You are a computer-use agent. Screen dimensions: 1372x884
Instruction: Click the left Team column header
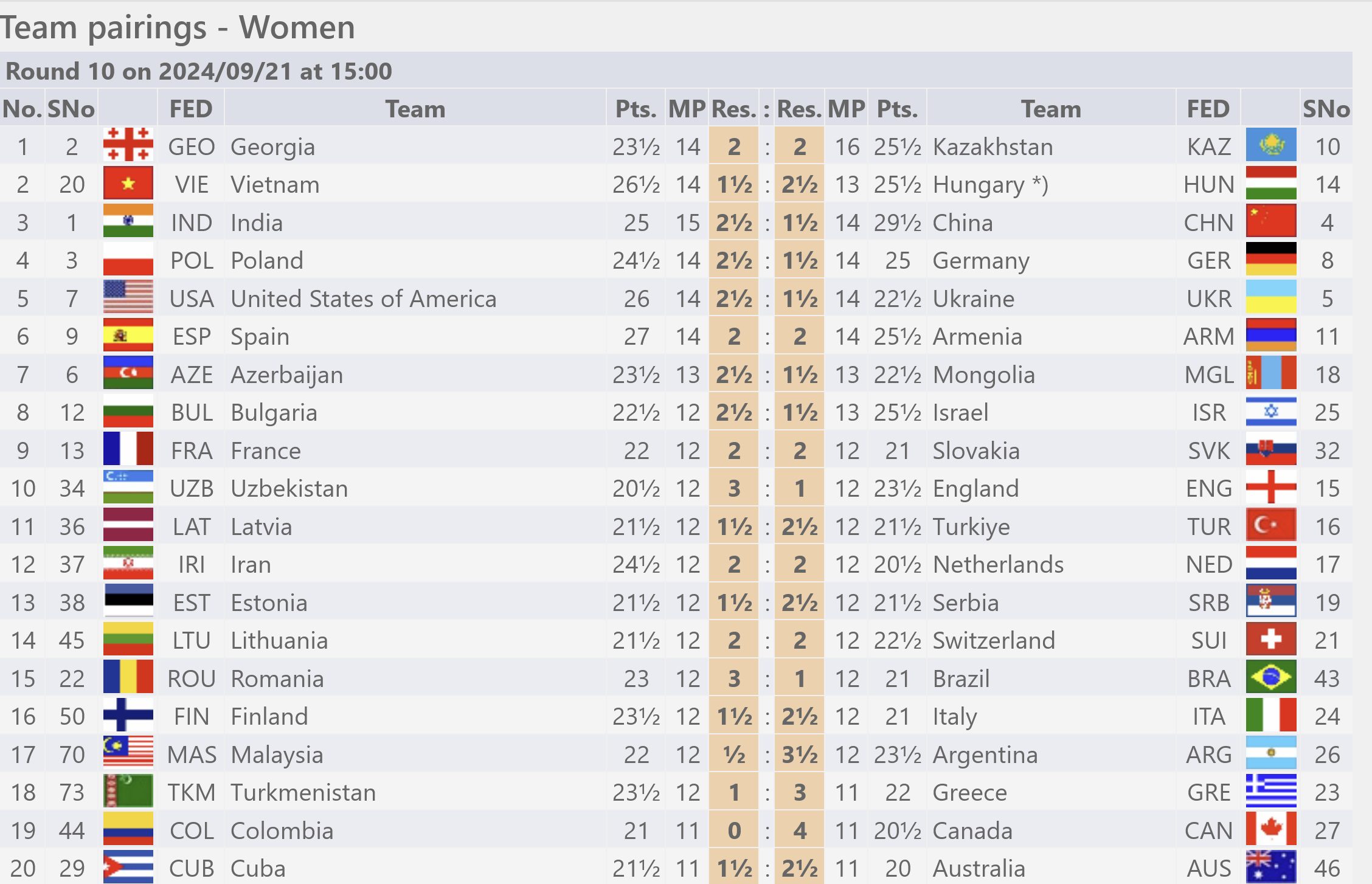pyautogui.click(x=415, y=109)
